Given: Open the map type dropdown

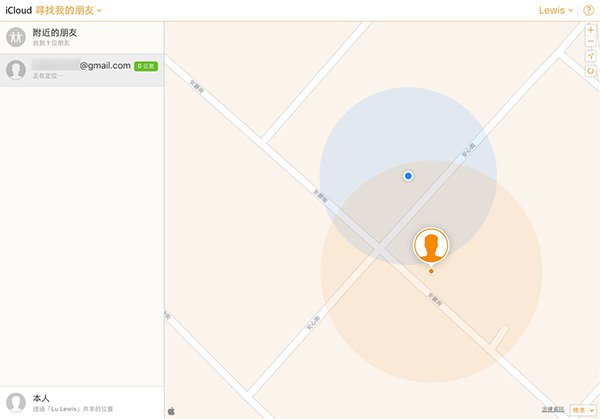Looking at the screenshot, I should 583,410.
